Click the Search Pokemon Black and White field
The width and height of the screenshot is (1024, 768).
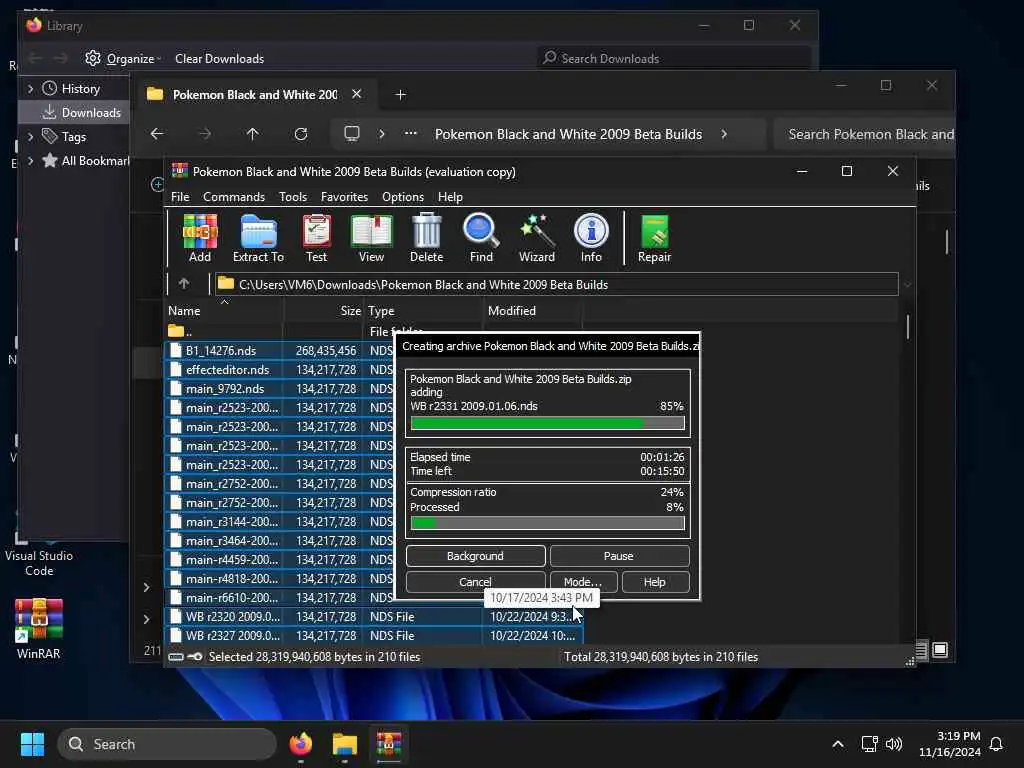865,134
